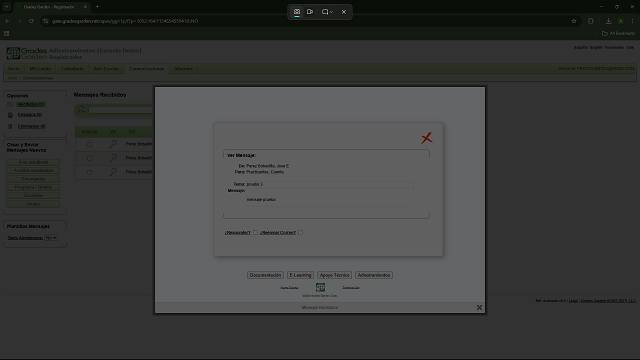
Task: Open the apps grid in bookmarks bar
Action: 7,33
